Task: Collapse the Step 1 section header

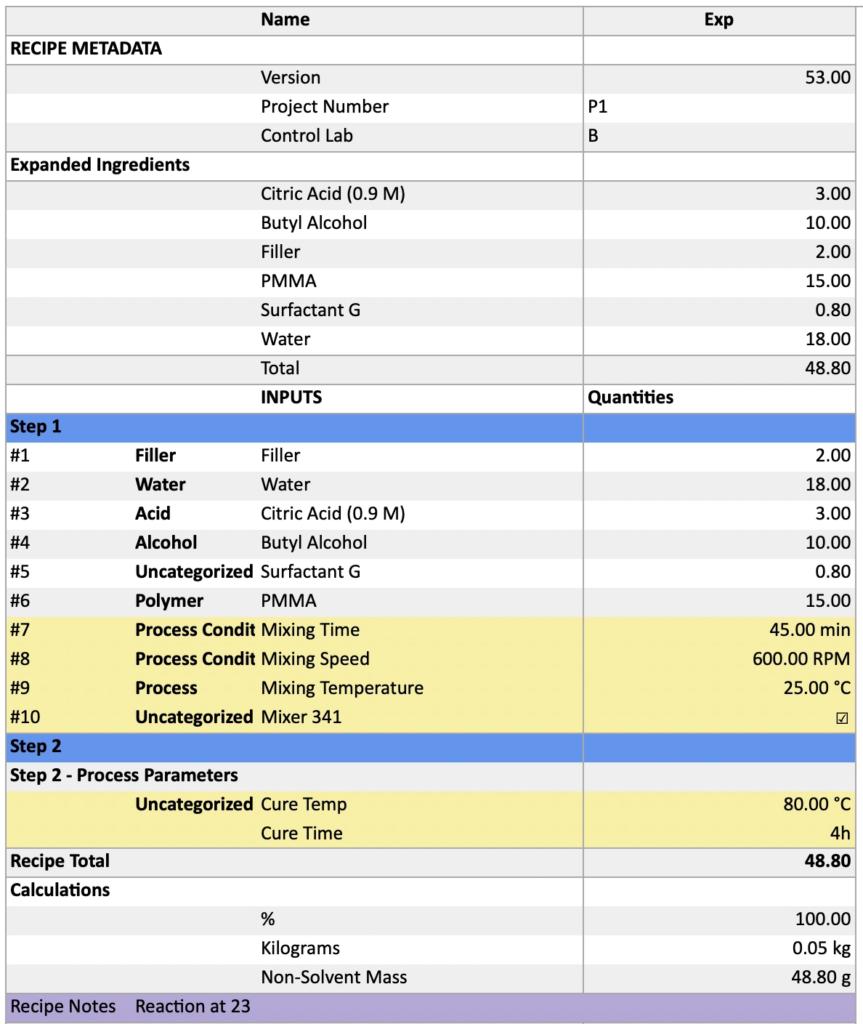Action: point(36,427)
